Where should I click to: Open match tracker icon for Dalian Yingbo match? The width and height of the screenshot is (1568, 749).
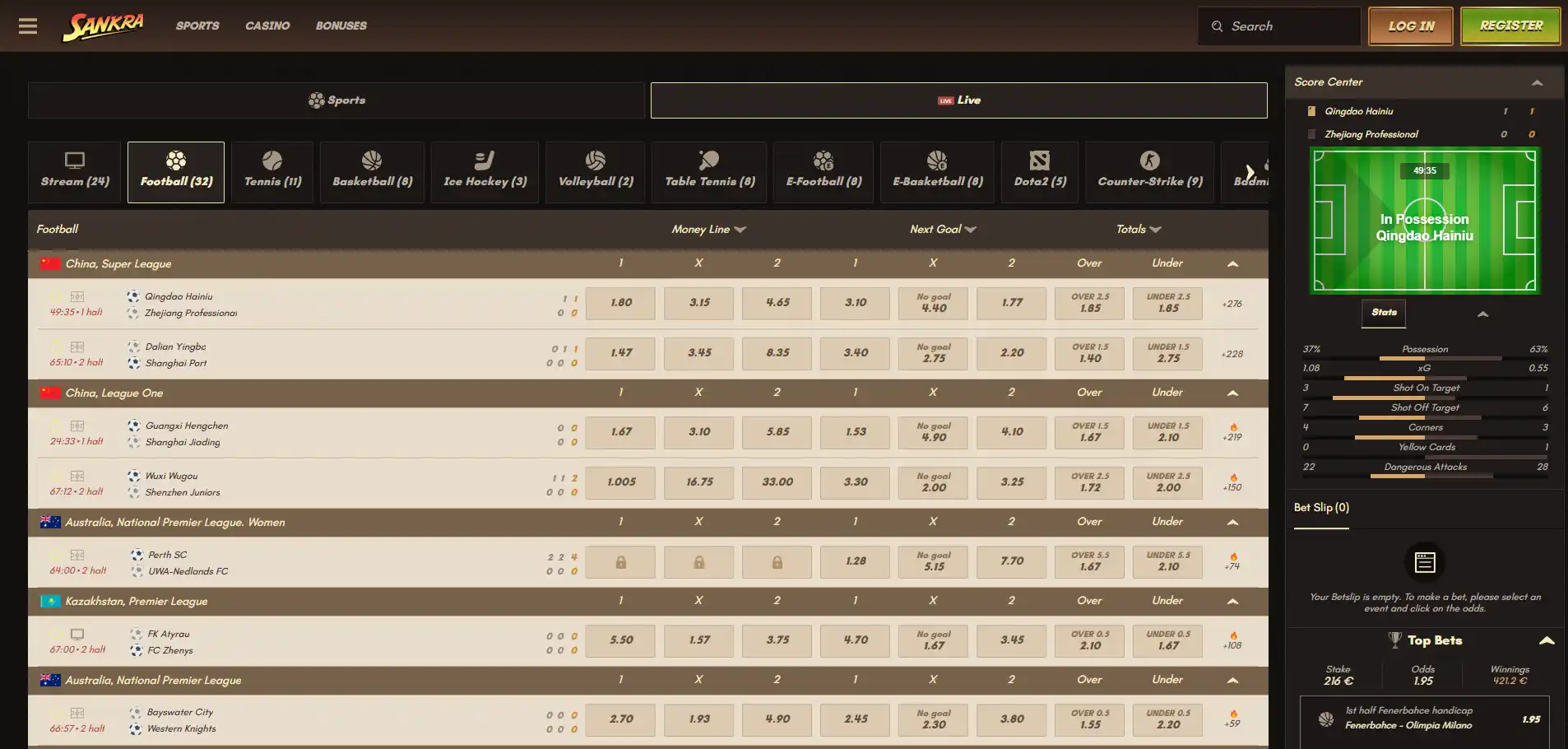(77, 347)
